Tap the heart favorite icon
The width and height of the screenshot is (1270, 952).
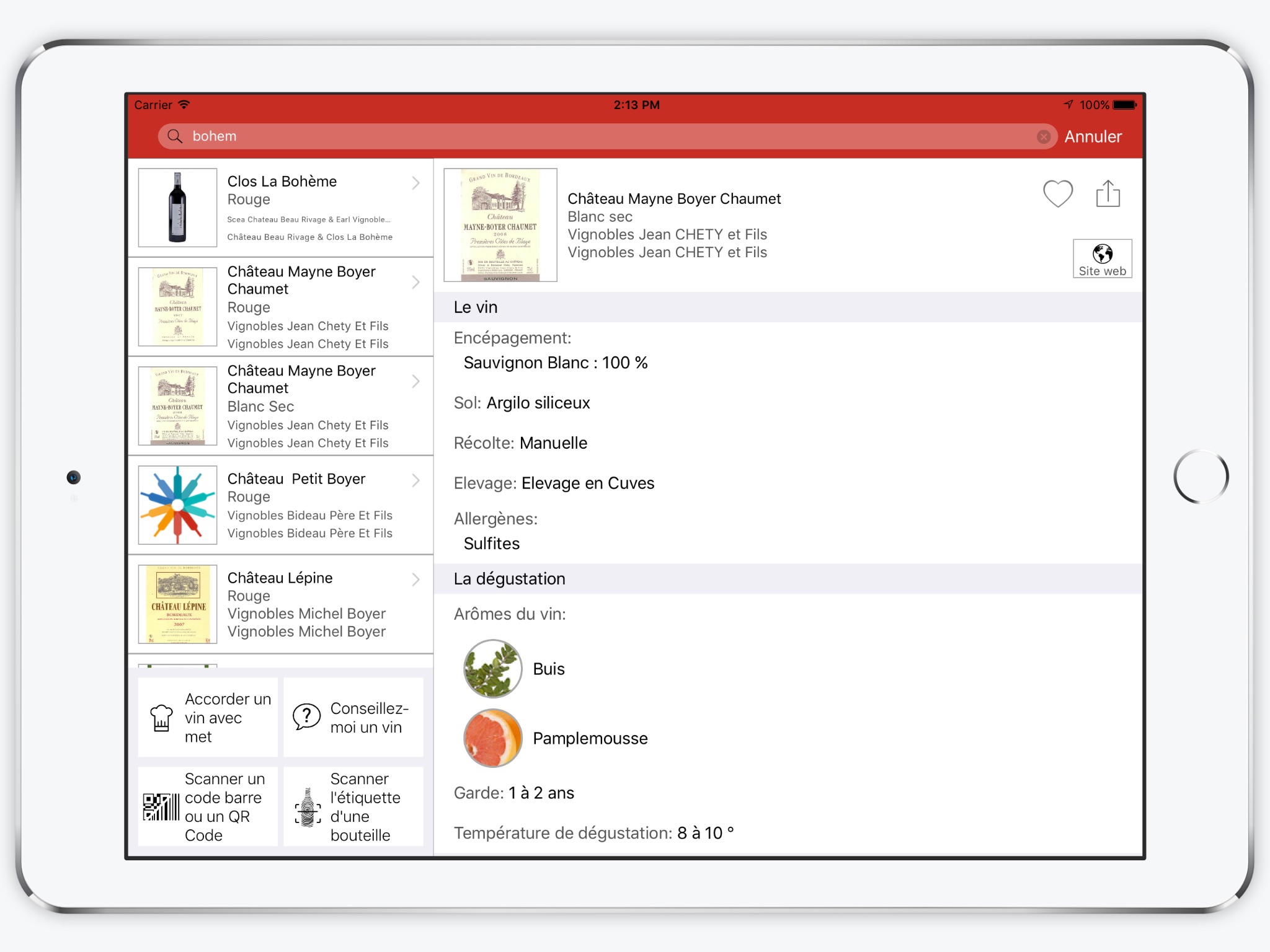(x=1057, y=193)
